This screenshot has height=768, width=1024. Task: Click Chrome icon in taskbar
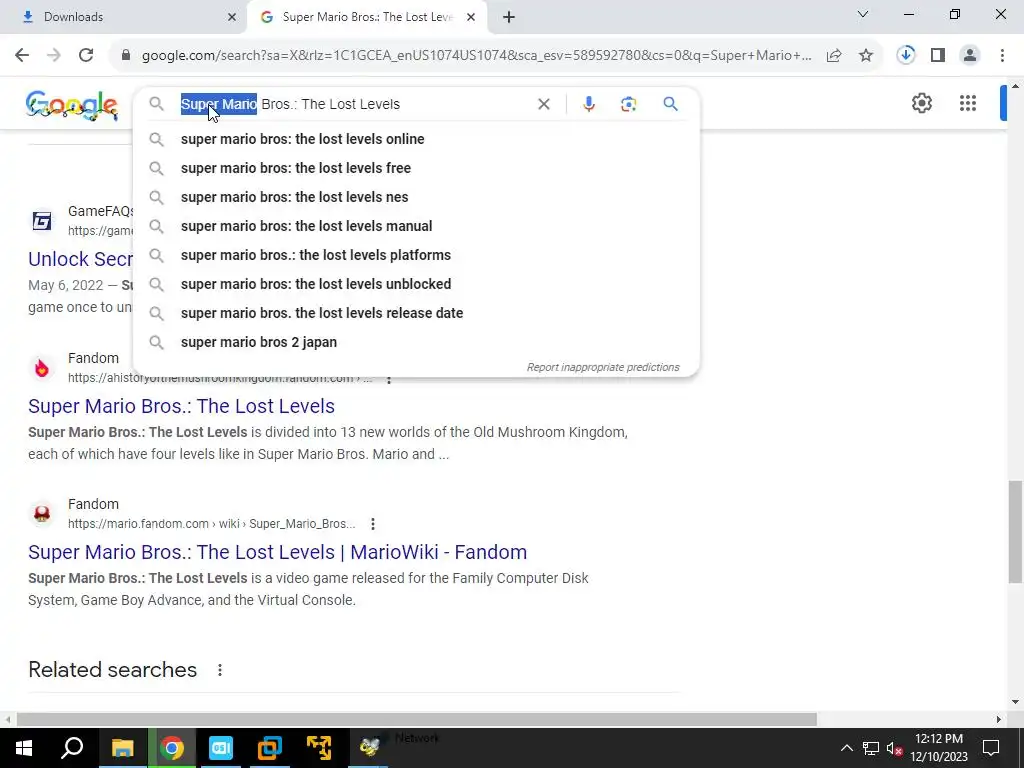pos(172,748)
